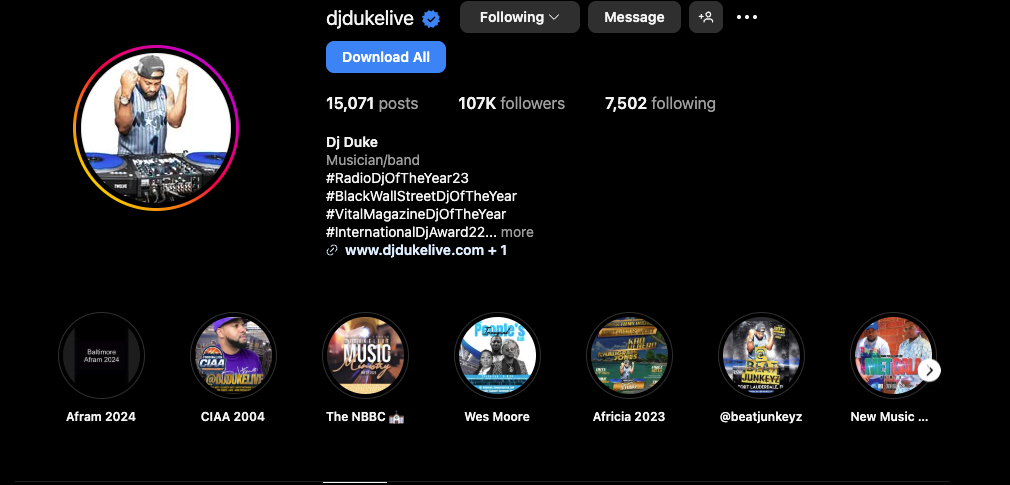Show next highlights with arrow button
The image size is (1010, 485).
click(929, 370)
